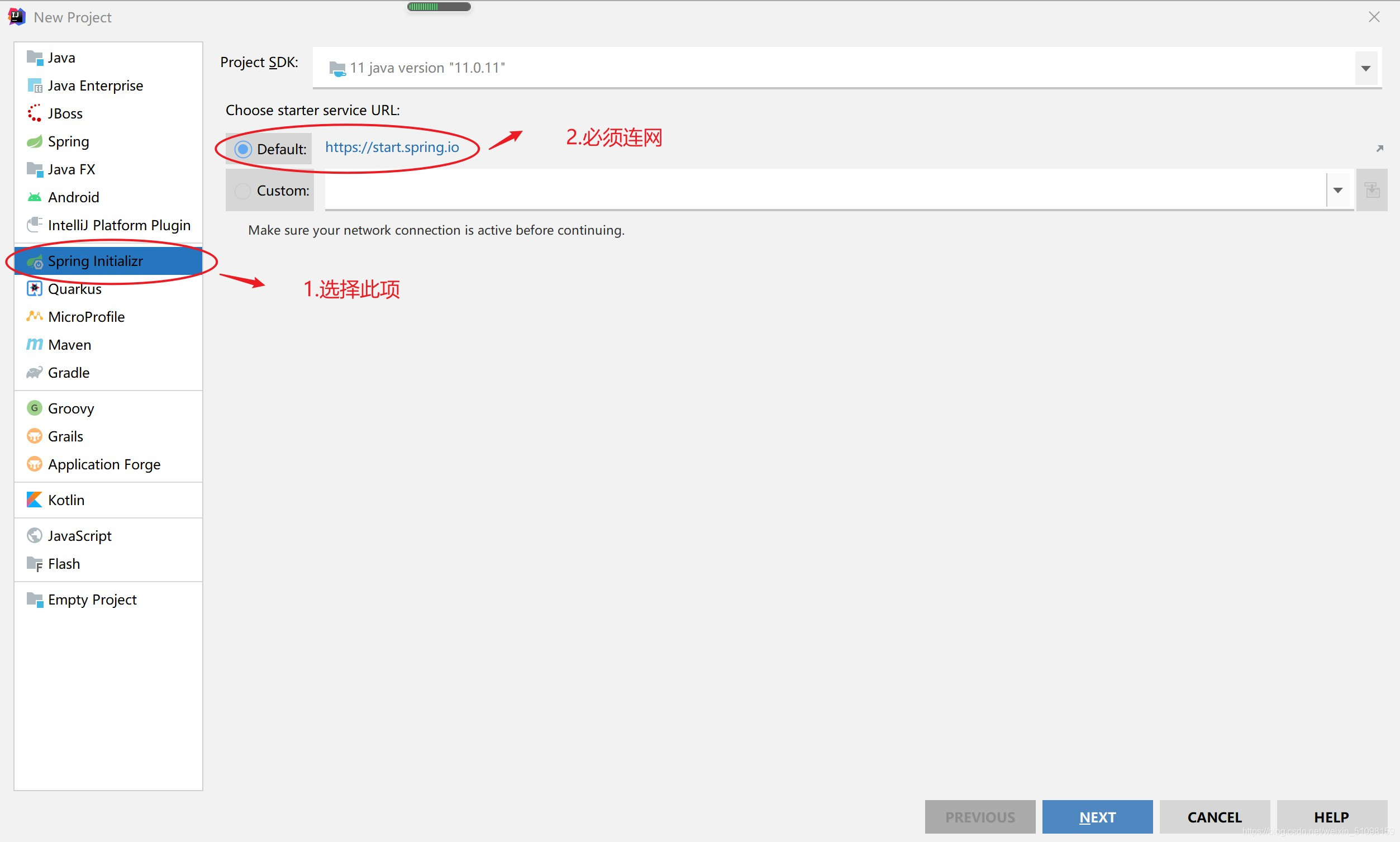Screen dimensions: 1400x842
Task: Select the Empty Project icon
Action: tap(35, 600)
